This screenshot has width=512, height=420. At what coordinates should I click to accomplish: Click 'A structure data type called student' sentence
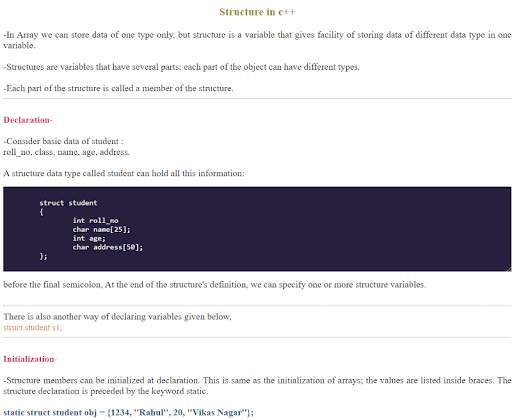[124, 173]
